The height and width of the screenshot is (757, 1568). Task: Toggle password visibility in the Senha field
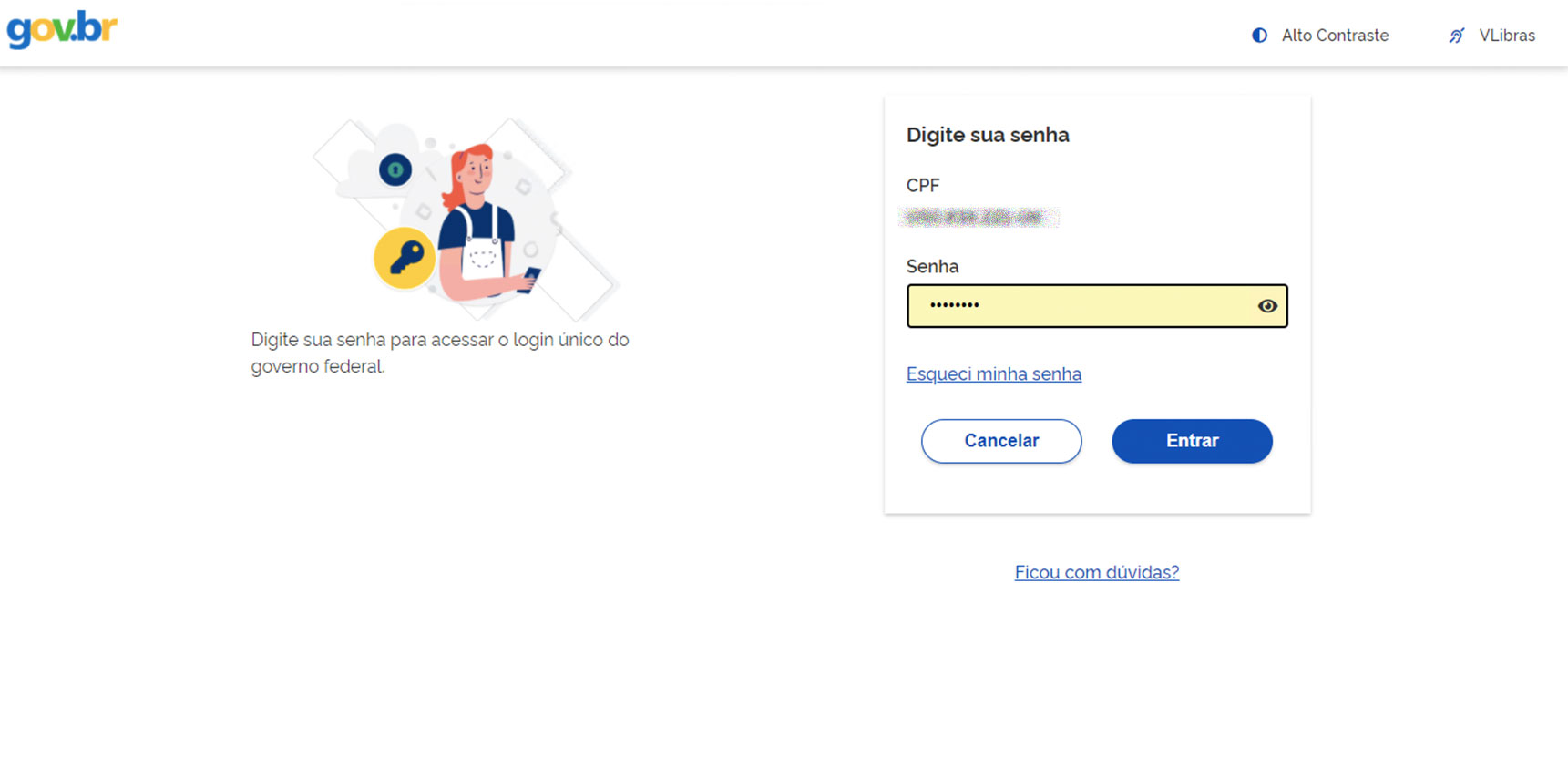(x=1266, y=306)
